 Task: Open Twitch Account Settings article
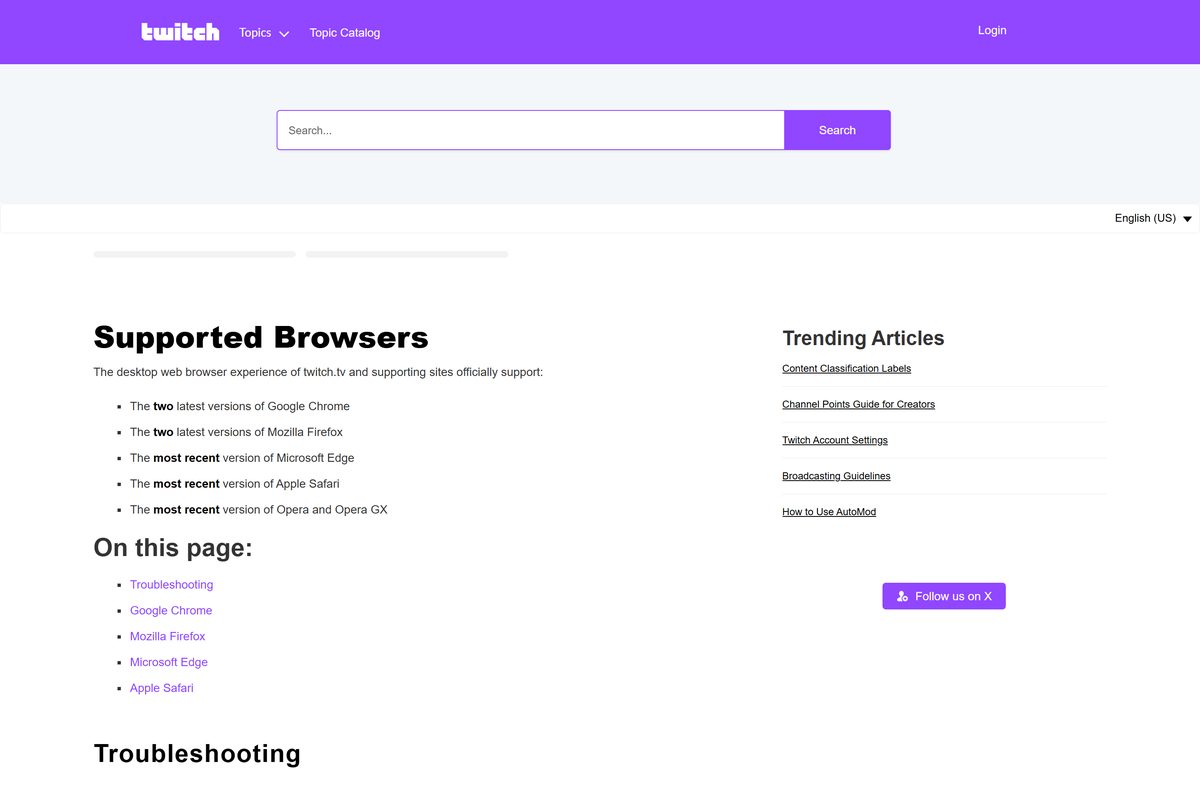pos(834,441)
